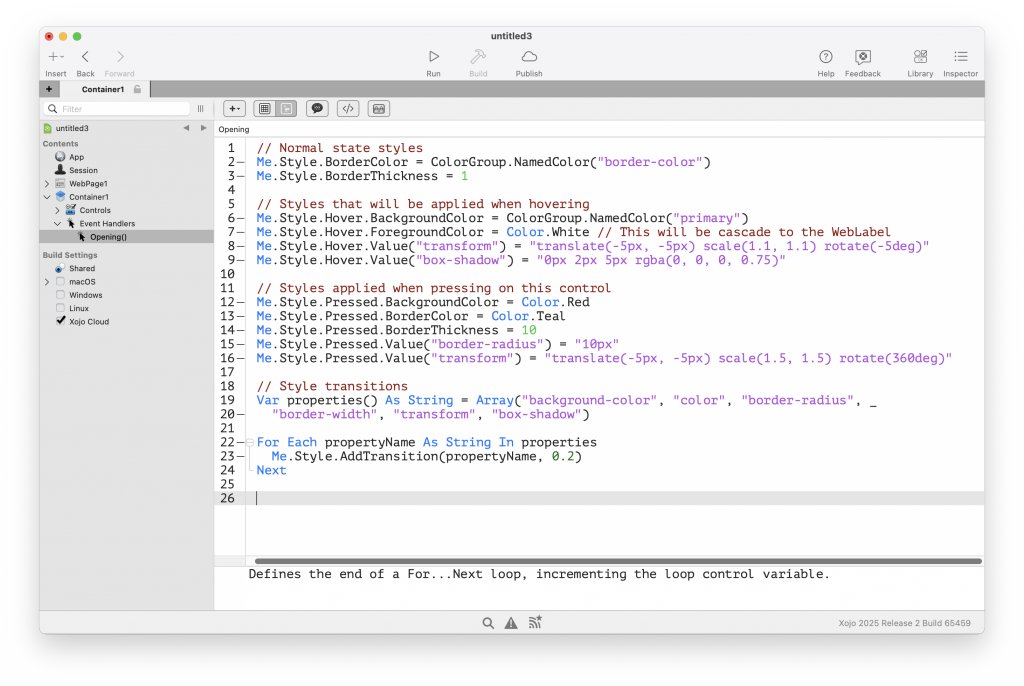The width and height of the screenshot is (1024, 686).
Task: Open the add-to-code-editor plus dropdown
Action: click(234, 109)
